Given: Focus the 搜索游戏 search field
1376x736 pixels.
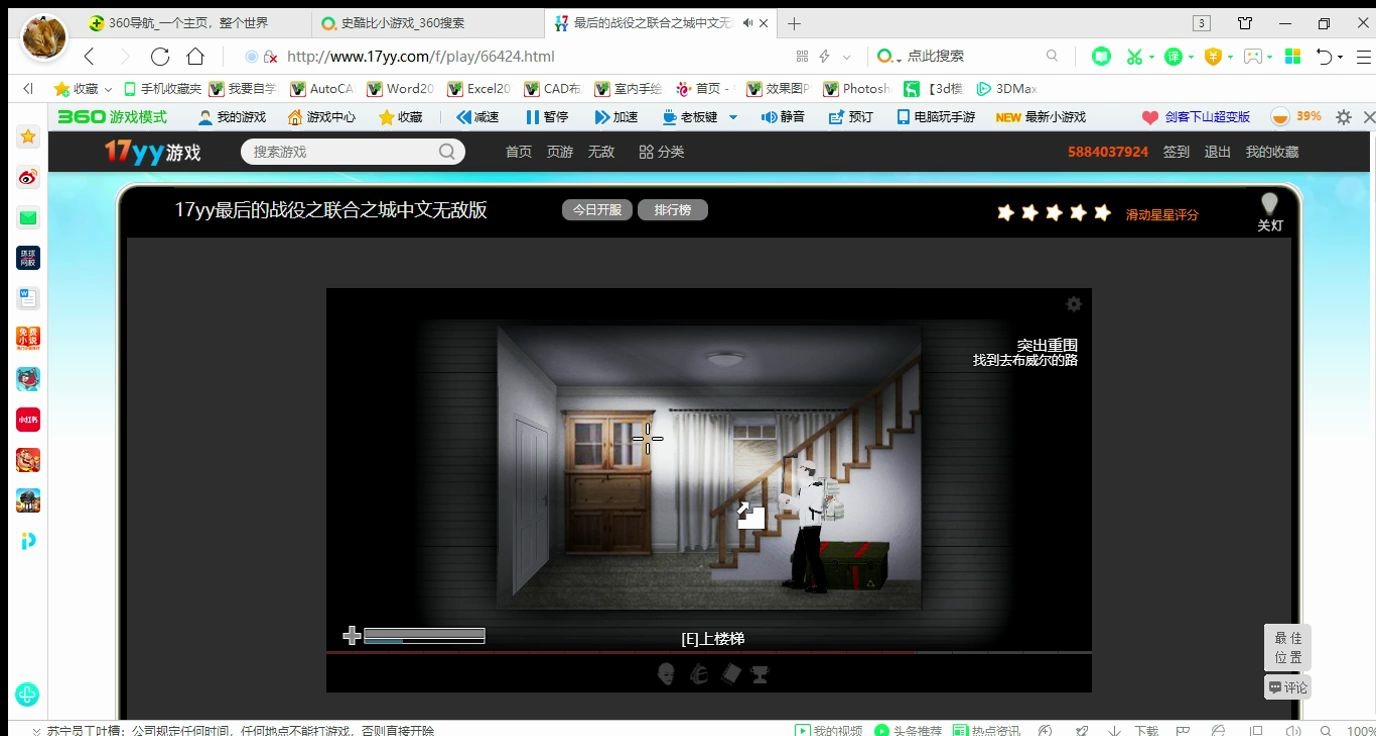Looking at the screenshot, I should [x=343, y=152].
